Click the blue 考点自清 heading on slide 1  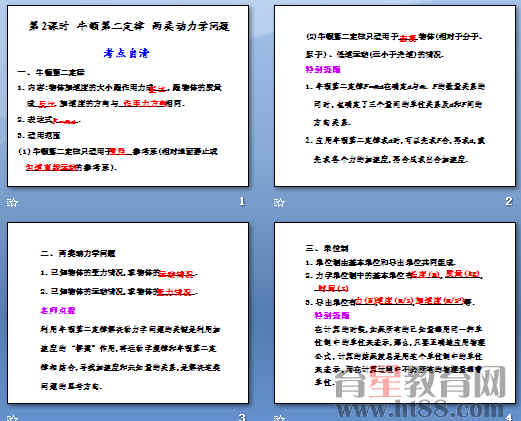pyautogui.click(x=127, y=53)
